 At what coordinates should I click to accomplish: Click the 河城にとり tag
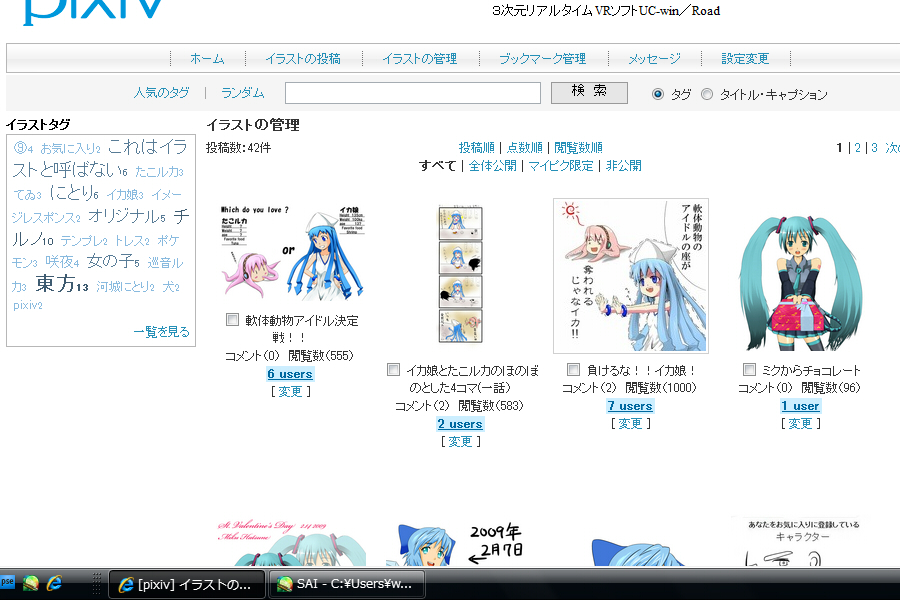point(126,286)
